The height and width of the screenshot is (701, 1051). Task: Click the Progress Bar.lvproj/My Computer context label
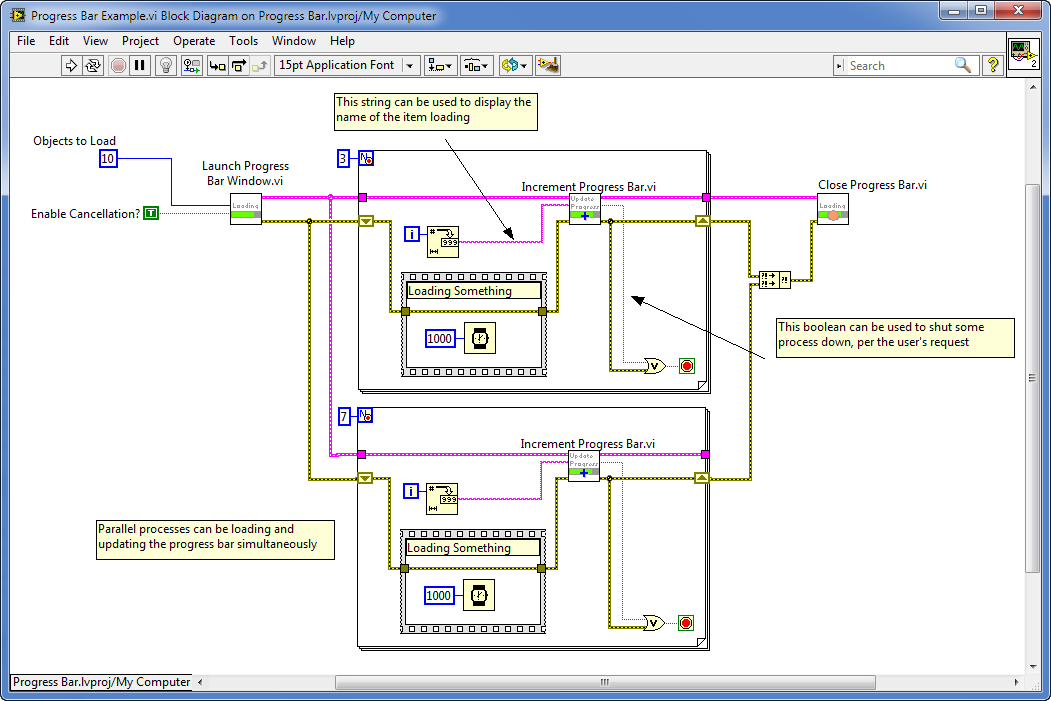101,682
